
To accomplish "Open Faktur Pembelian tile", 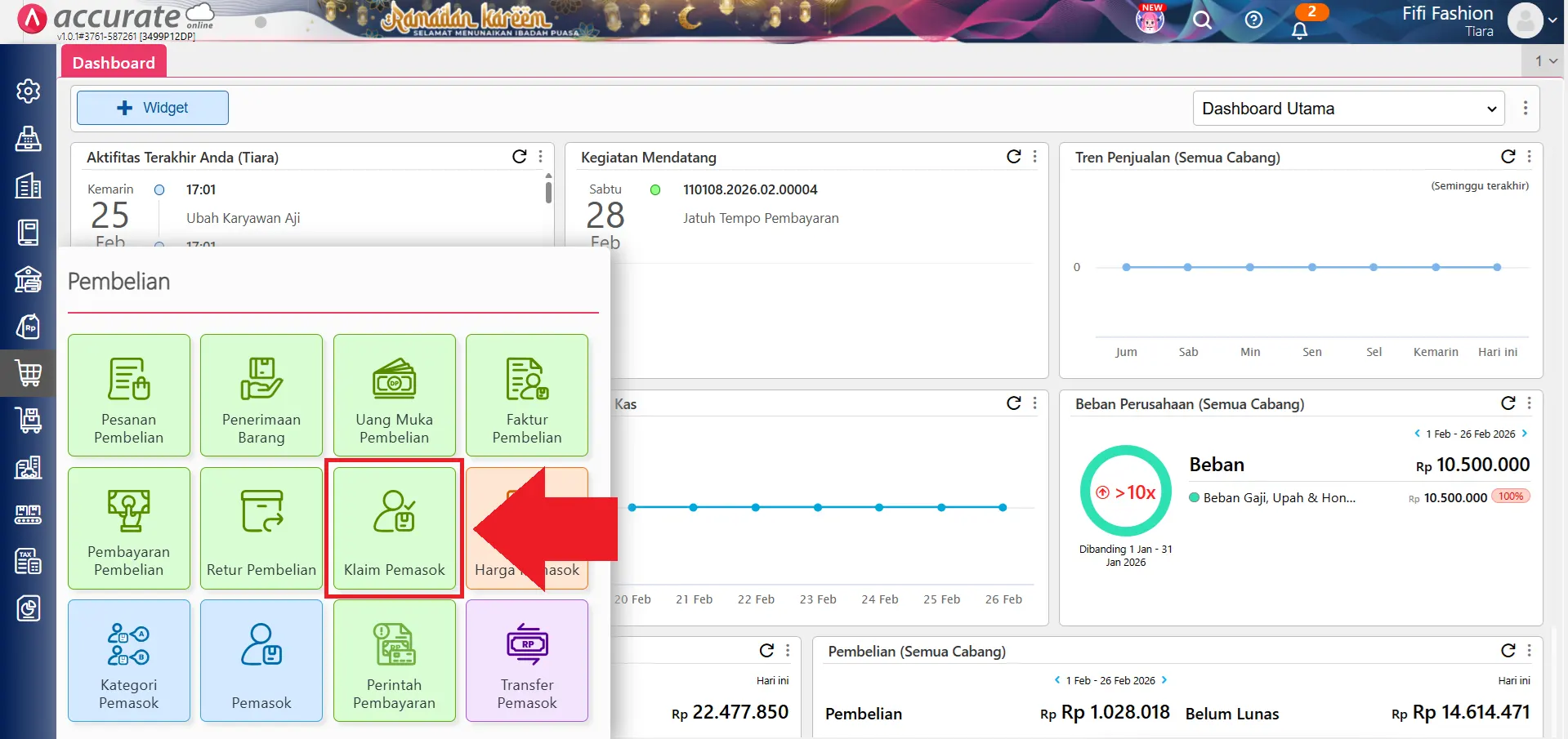I will tap(527, 395).
